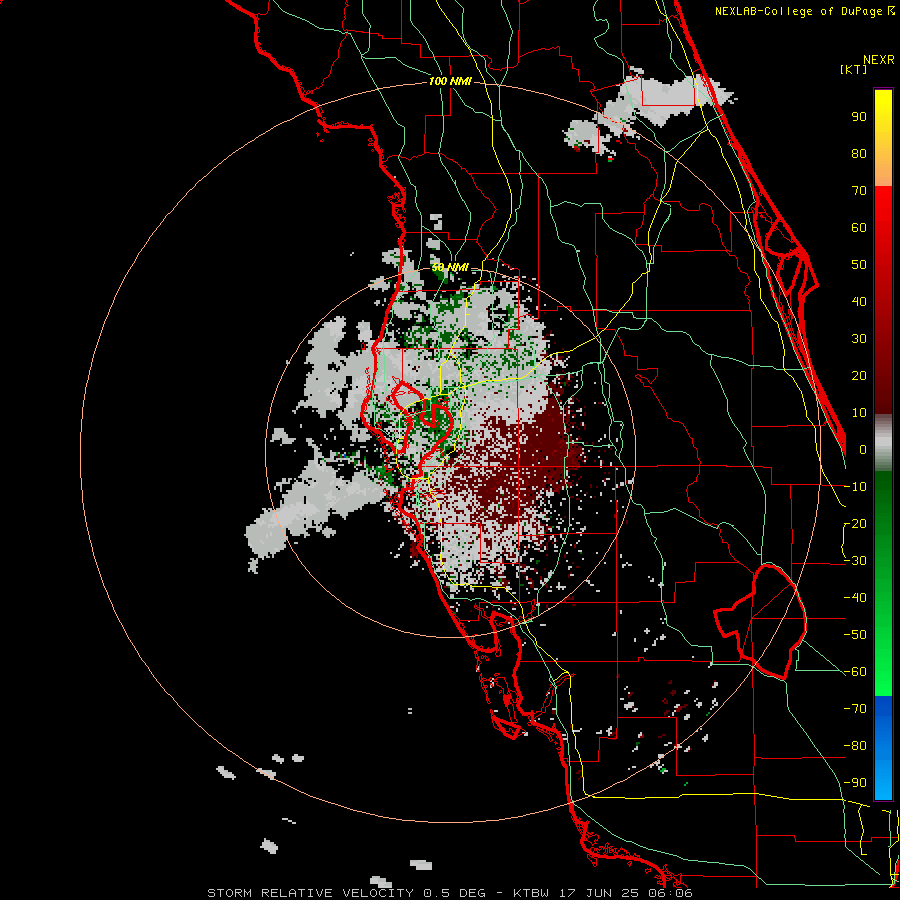Click the [KT] units label

[x=853, y=69]
